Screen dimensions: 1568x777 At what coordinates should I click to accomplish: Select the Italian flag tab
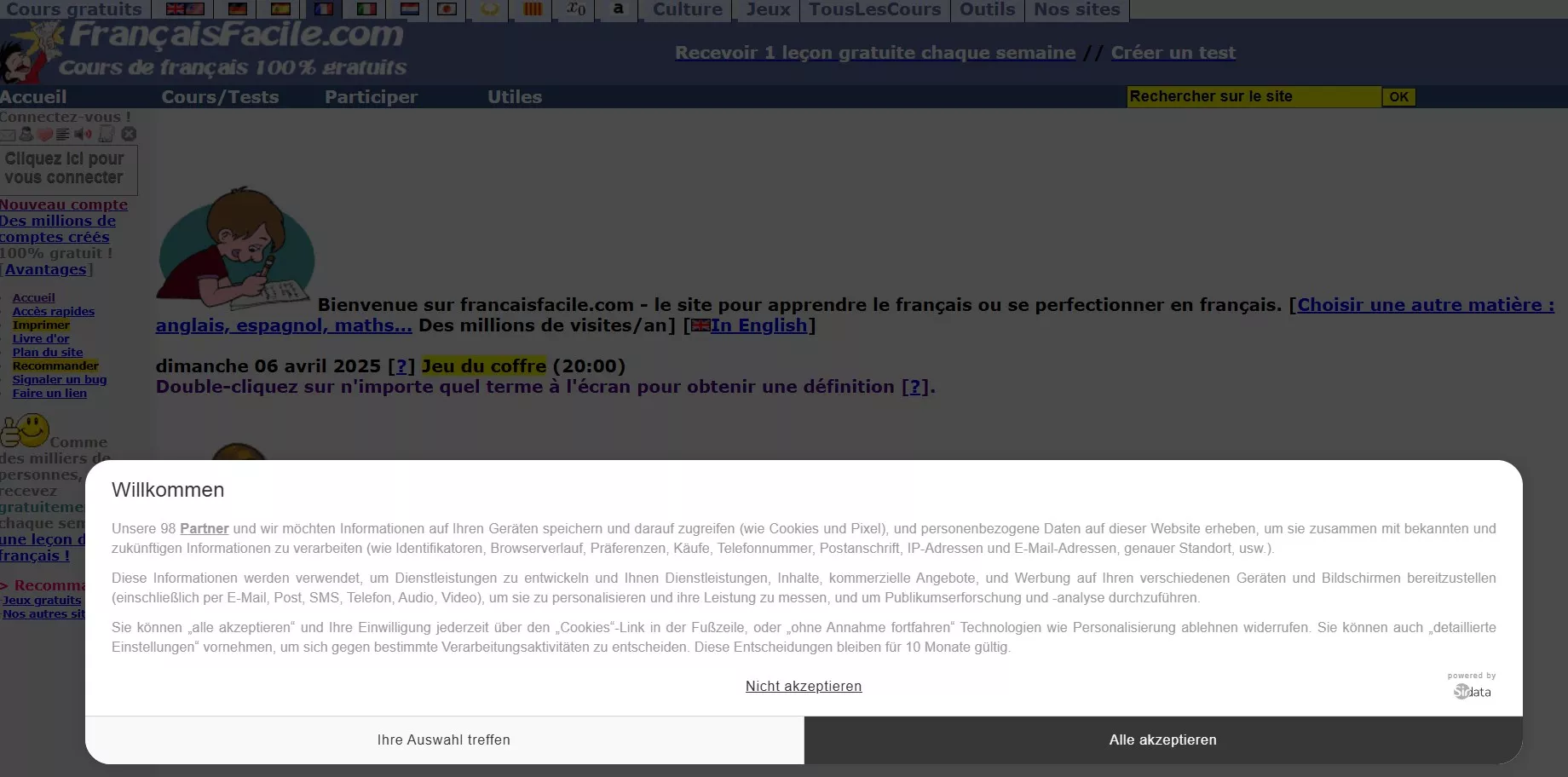point(366,9)
